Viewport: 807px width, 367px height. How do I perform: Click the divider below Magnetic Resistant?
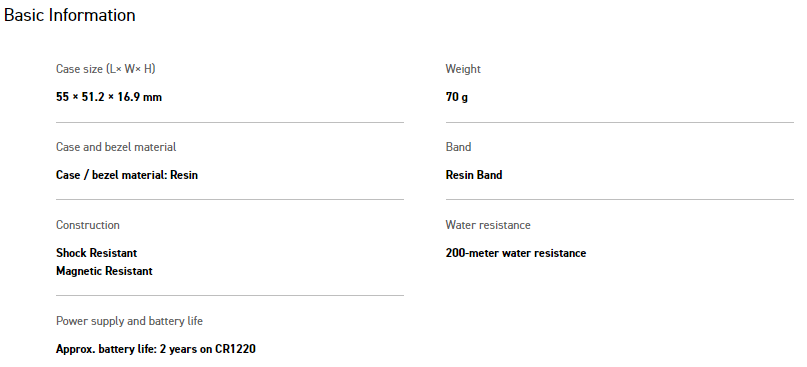click(230, 295)
